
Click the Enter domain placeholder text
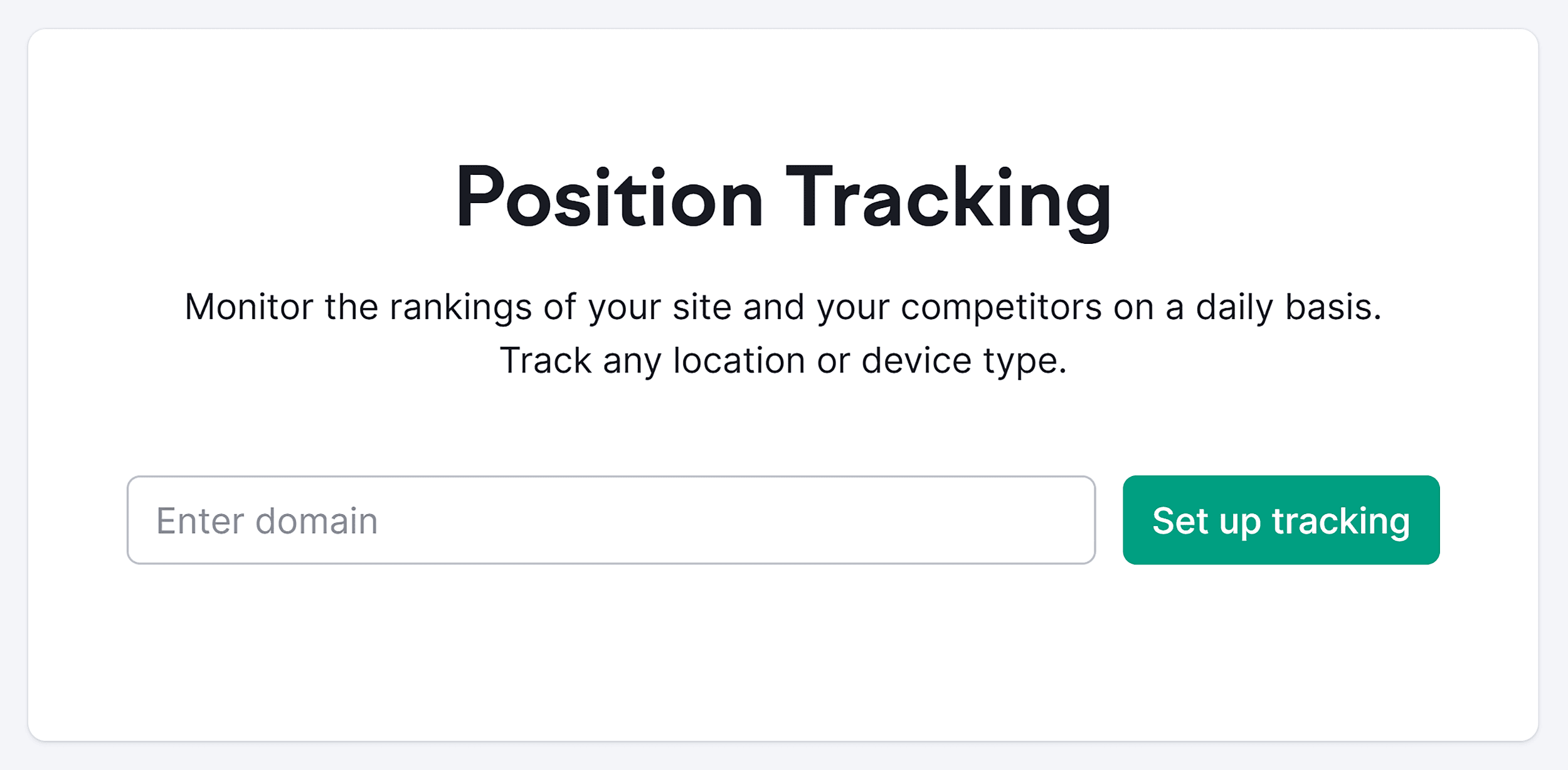click(x=266, y=520)
